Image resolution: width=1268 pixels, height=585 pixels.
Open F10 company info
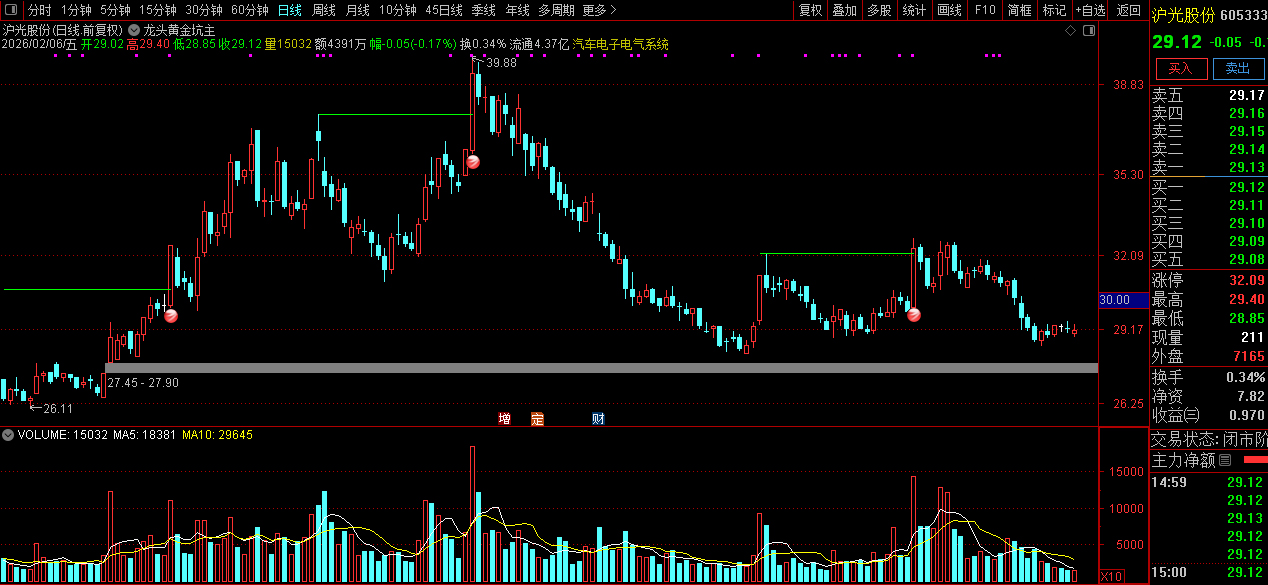[985, 10]
